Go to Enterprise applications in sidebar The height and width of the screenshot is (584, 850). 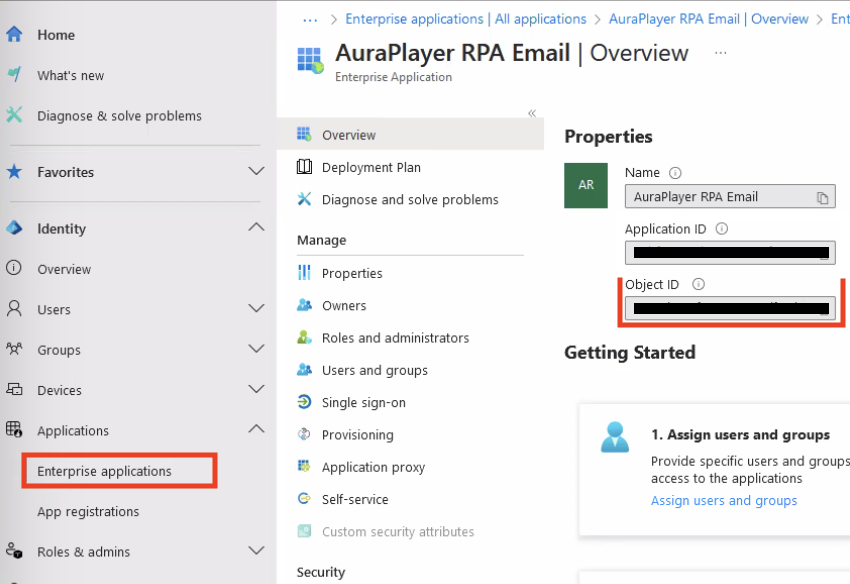(x=104, y=471)
